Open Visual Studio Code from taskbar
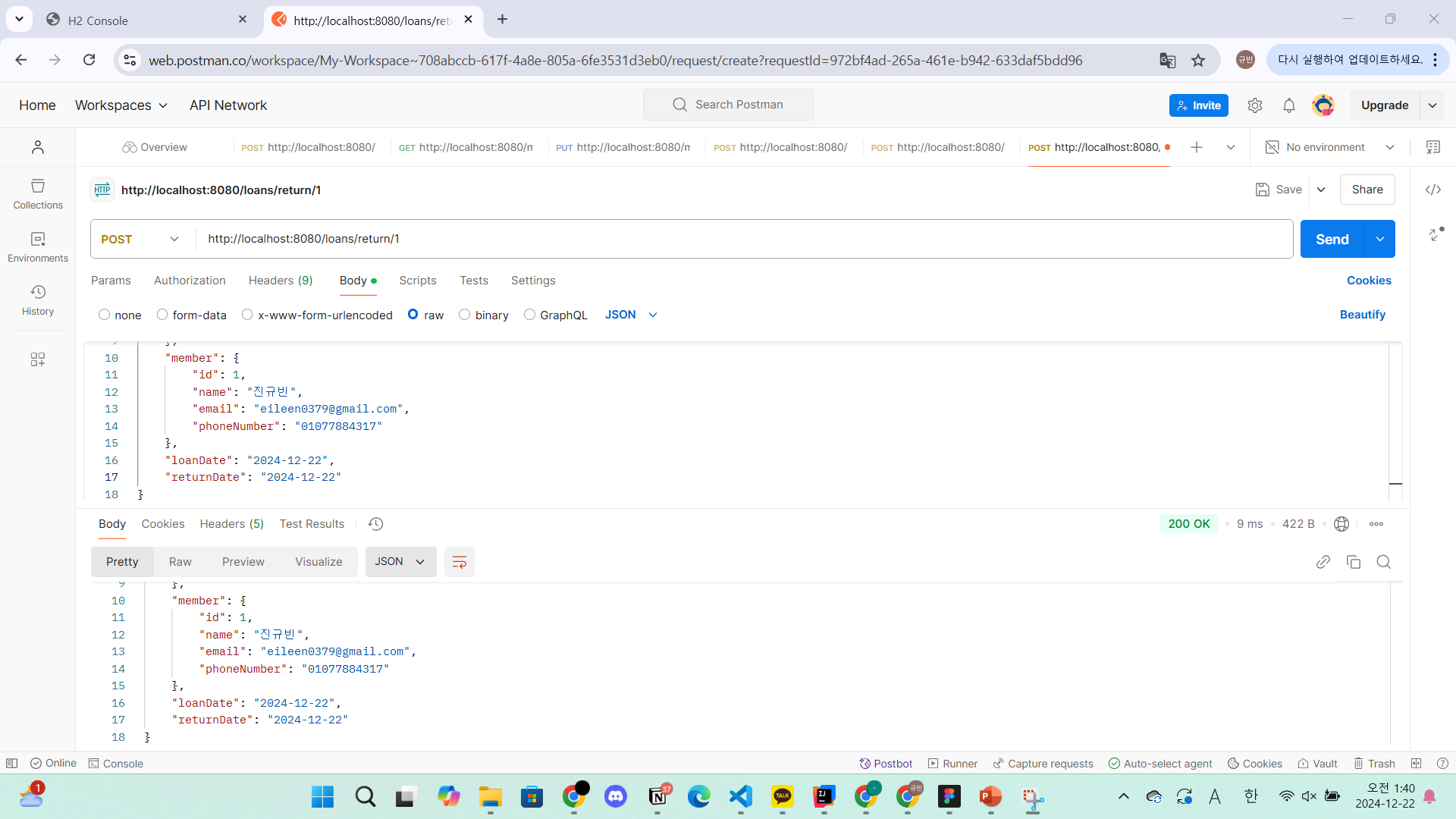 click(x=740, y=796)
